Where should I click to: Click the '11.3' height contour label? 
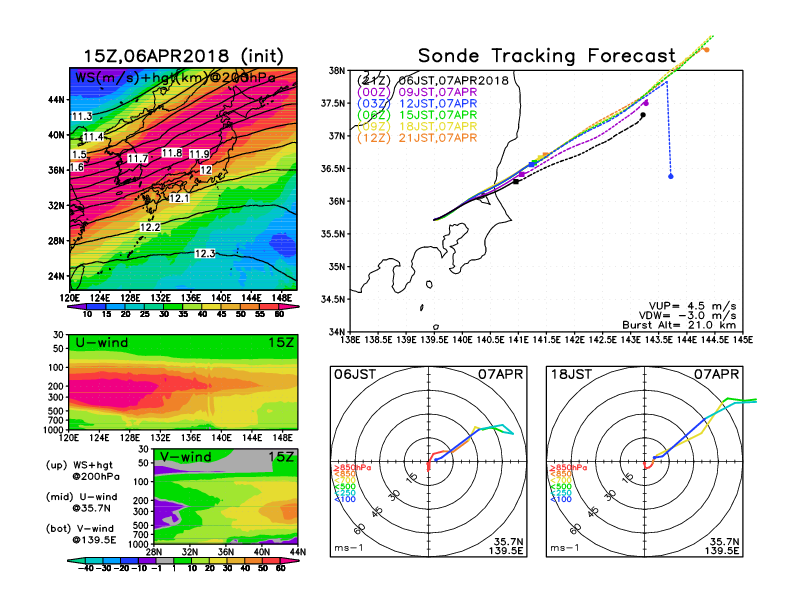[x=82, y=117]
